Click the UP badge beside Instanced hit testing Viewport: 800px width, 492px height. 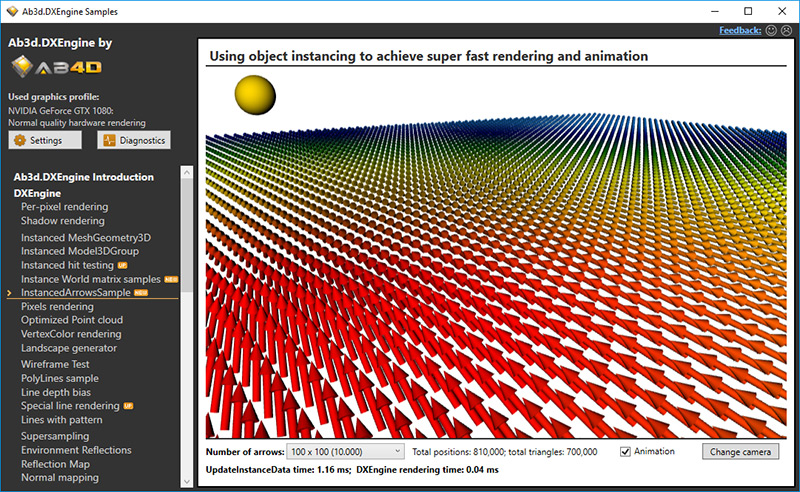(122, 265)
